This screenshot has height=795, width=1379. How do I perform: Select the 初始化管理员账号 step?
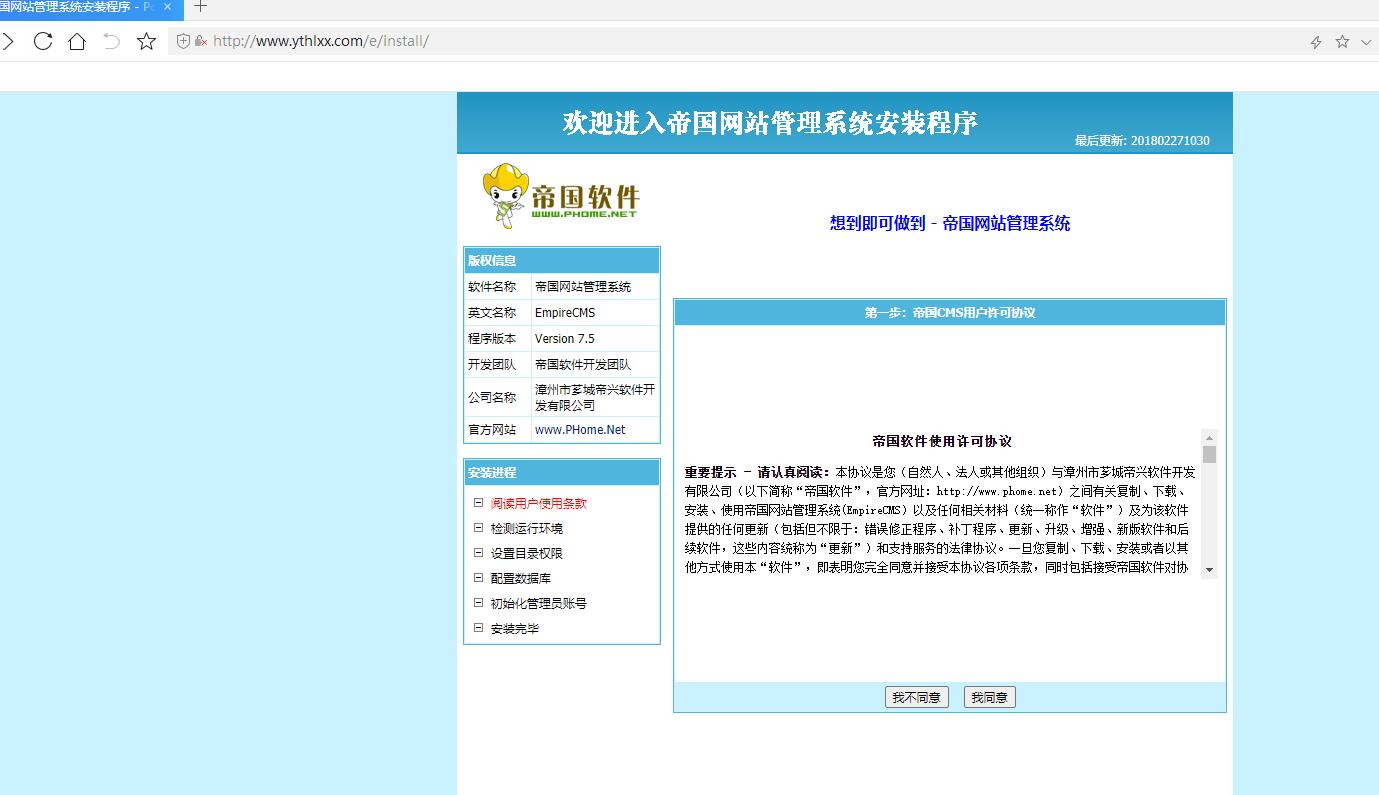538,604
